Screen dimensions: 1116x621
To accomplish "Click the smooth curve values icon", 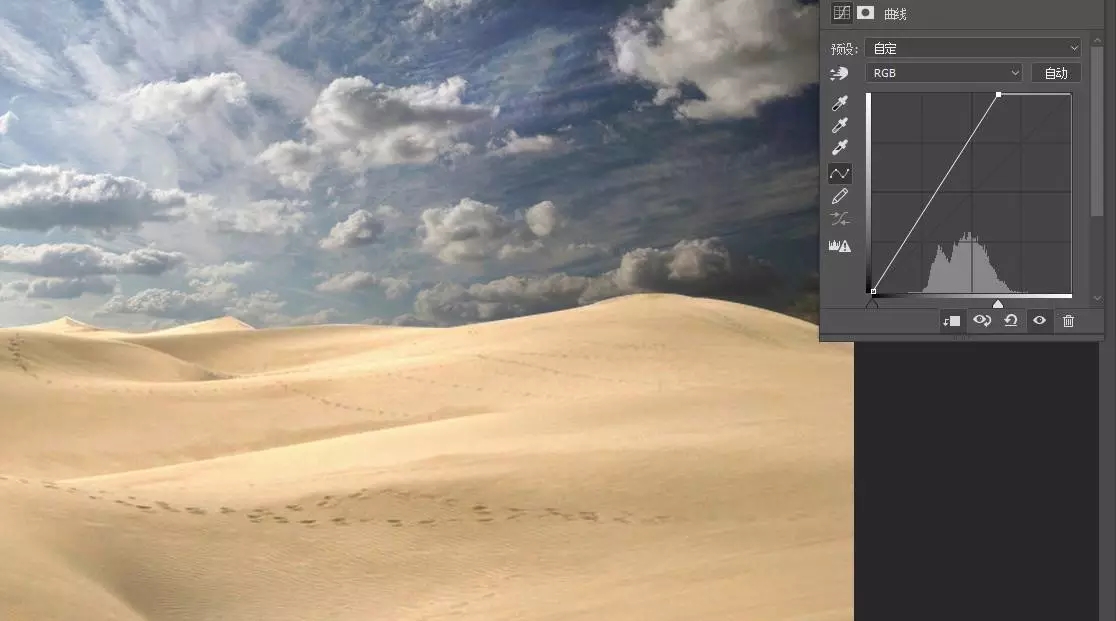I will (840, 219).
